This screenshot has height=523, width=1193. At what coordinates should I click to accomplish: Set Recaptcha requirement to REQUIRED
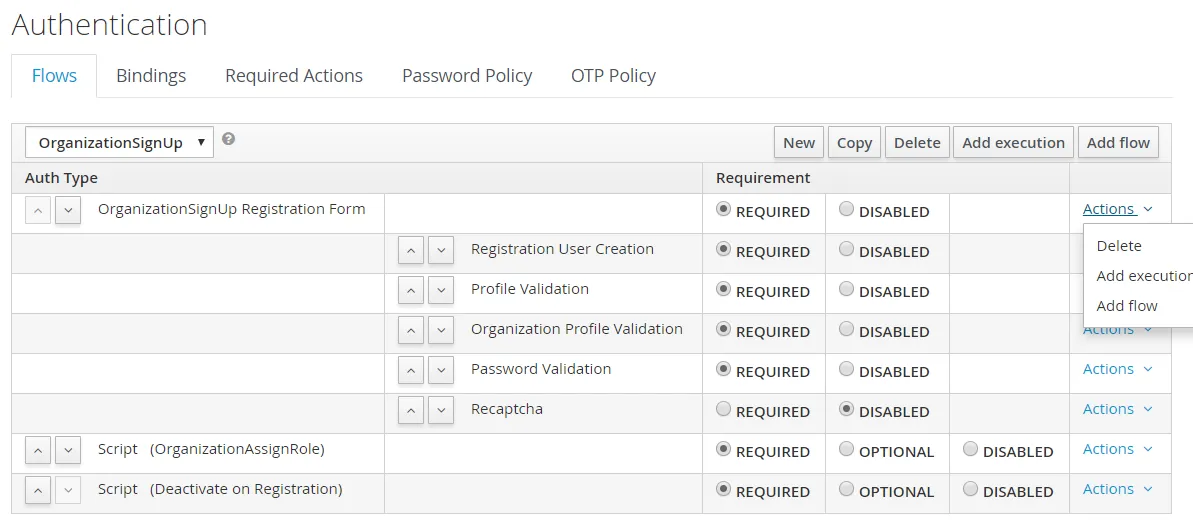coord(724,410)
